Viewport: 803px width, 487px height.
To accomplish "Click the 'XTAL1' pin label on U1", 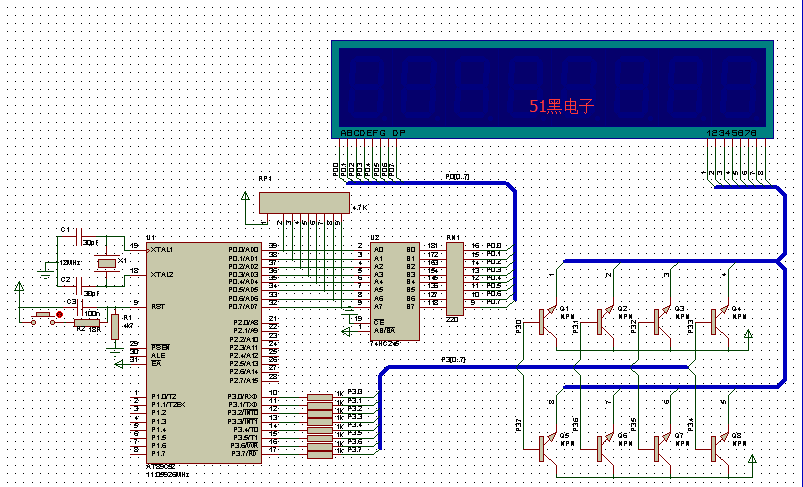I will click(162, 250).
